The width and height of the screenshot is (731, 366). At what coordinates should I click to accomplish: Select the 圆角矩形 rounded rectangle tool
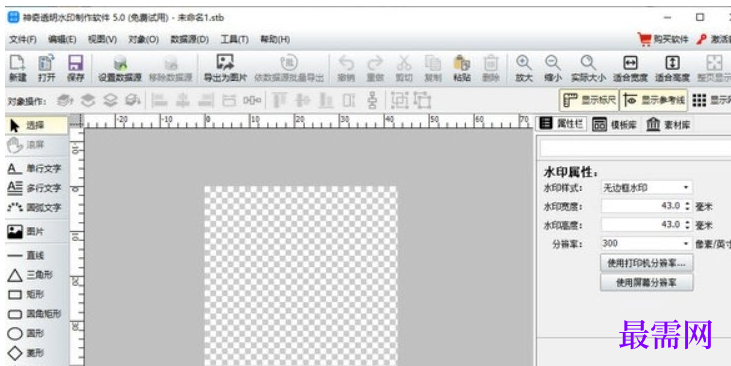(34, 314)
